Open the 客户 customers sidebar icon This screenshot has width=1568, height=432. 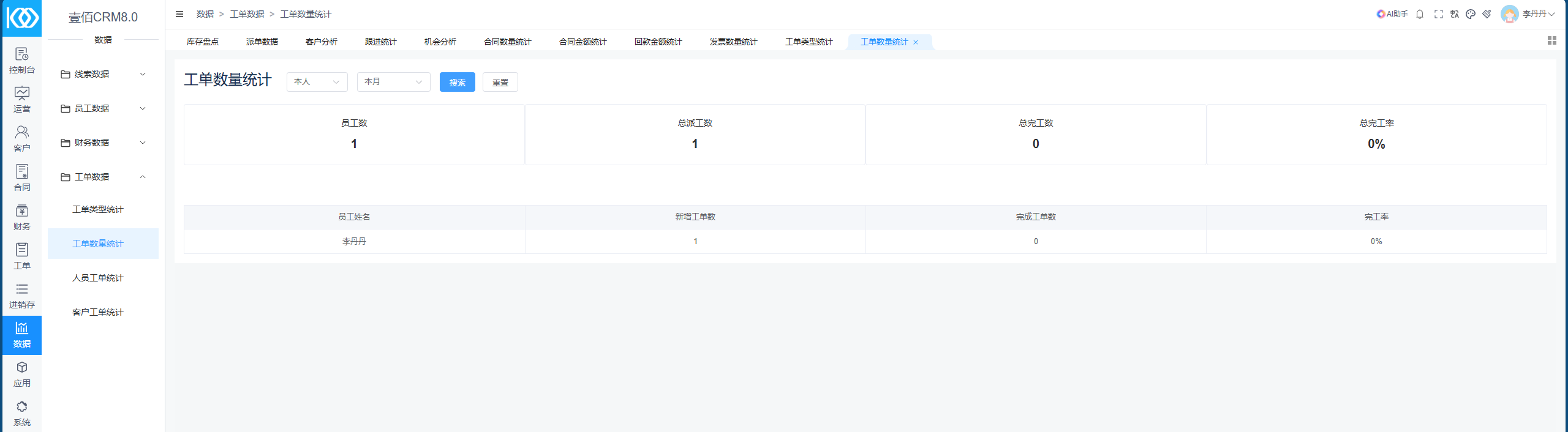22,139
